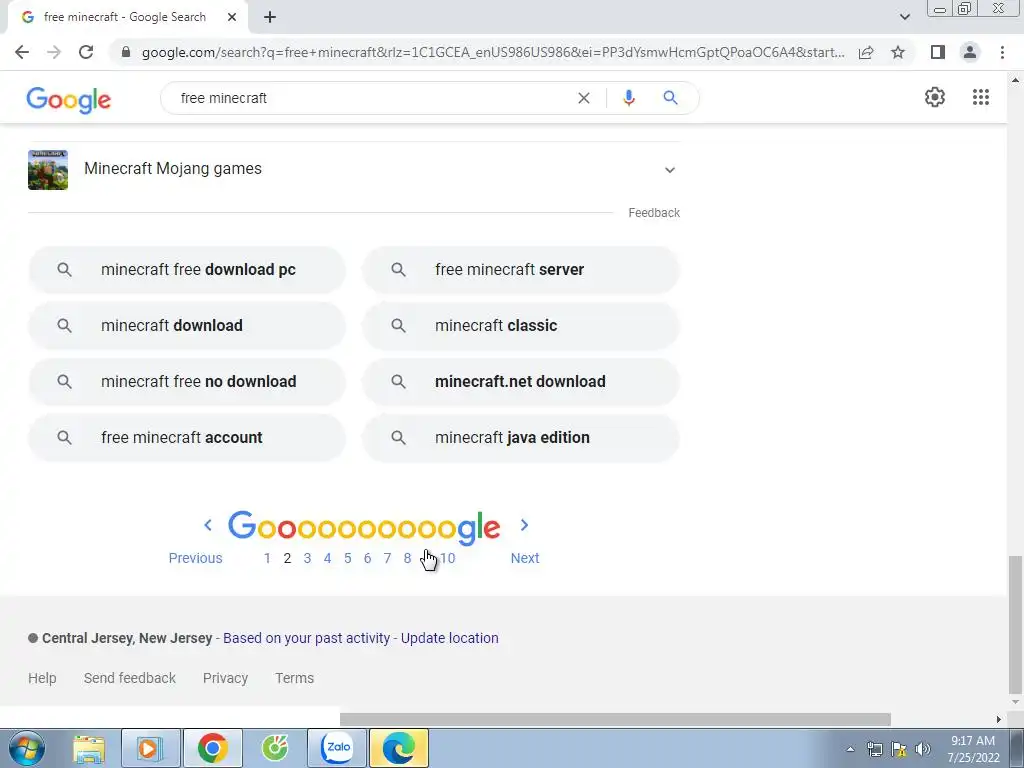Click the Feedback link

coord(654,213)
